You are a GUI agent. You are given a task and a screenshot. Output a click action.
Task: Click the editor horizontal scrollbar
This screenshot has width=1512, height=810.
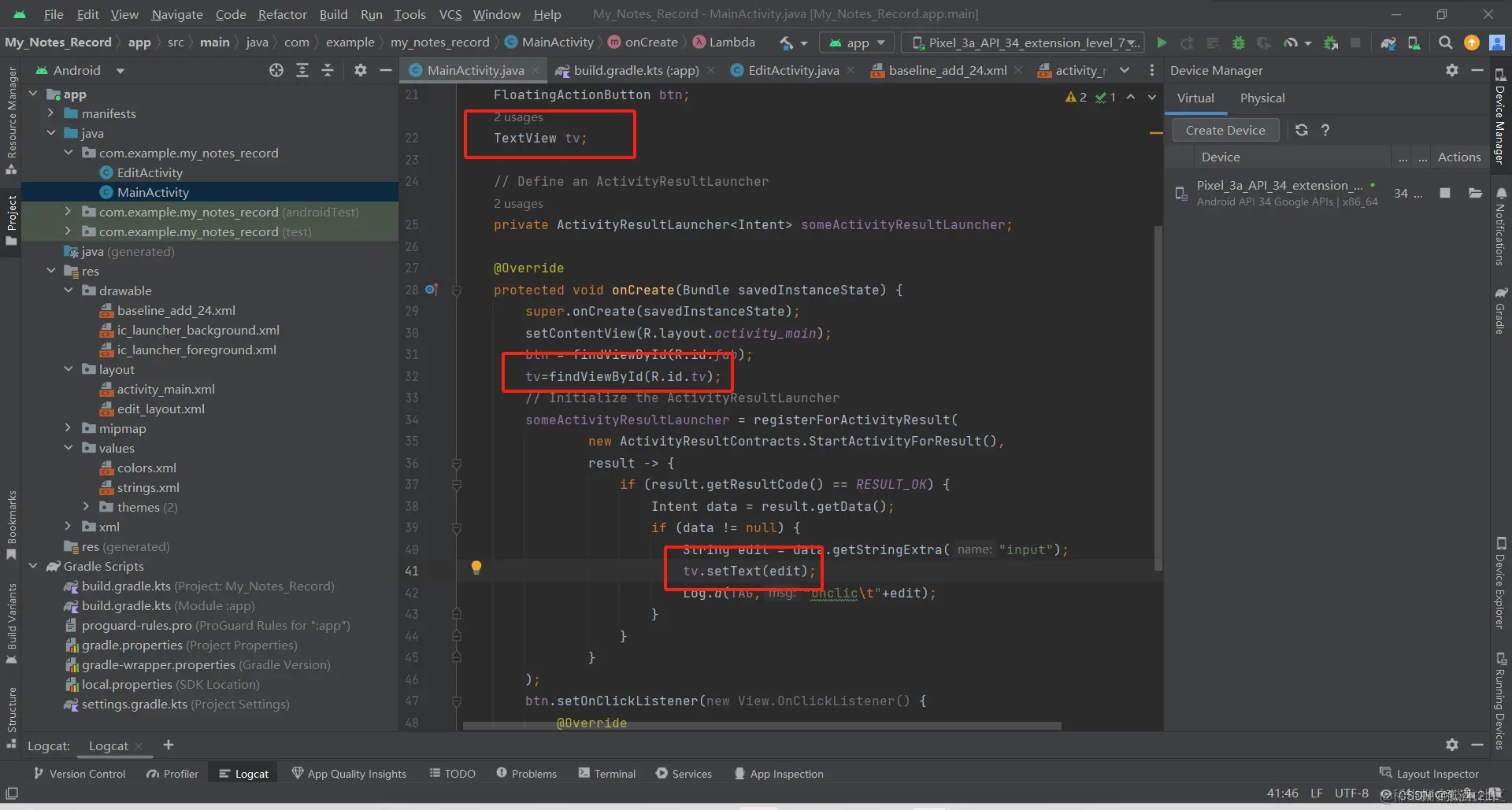pyautogui.click(x=762, y=725)
